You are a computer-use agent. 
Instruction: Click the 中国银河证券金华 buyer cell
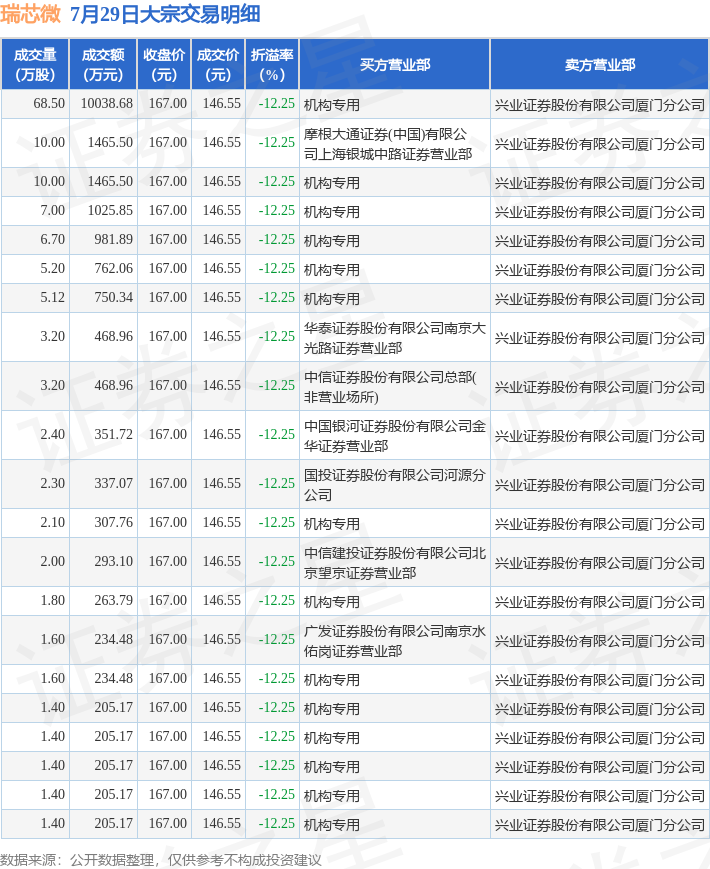click(x=395, y=435)
